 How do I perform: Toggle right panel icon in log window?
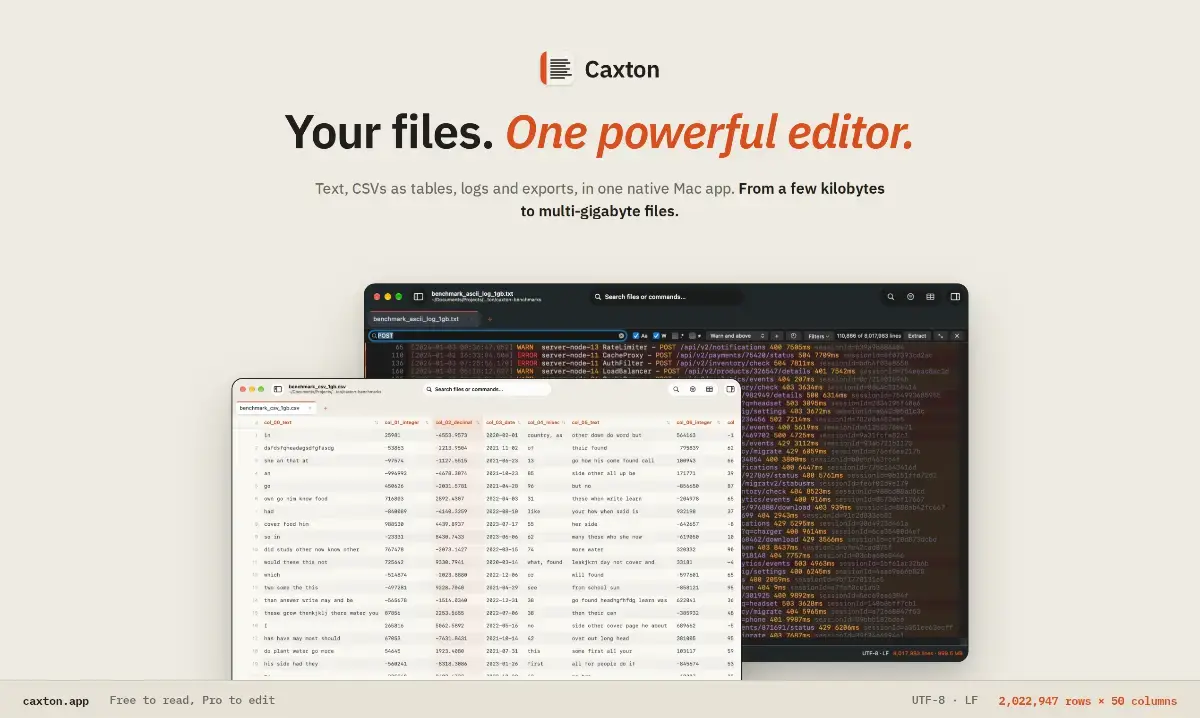(x=955, y=297)
